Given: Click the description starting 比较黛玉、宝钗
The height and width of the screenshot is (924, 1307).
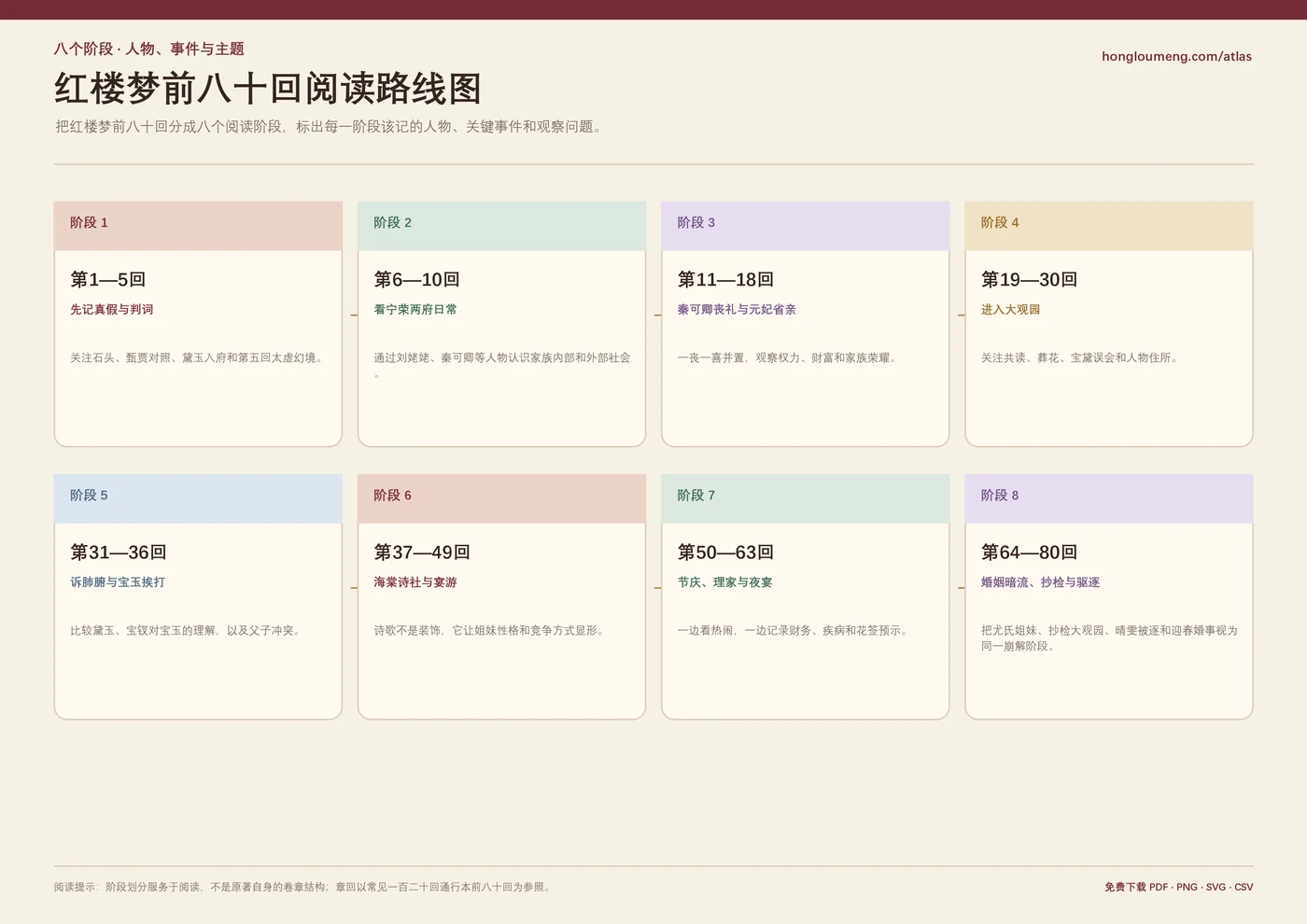Looking at the screenshot, I should click(x=187, y=630).
